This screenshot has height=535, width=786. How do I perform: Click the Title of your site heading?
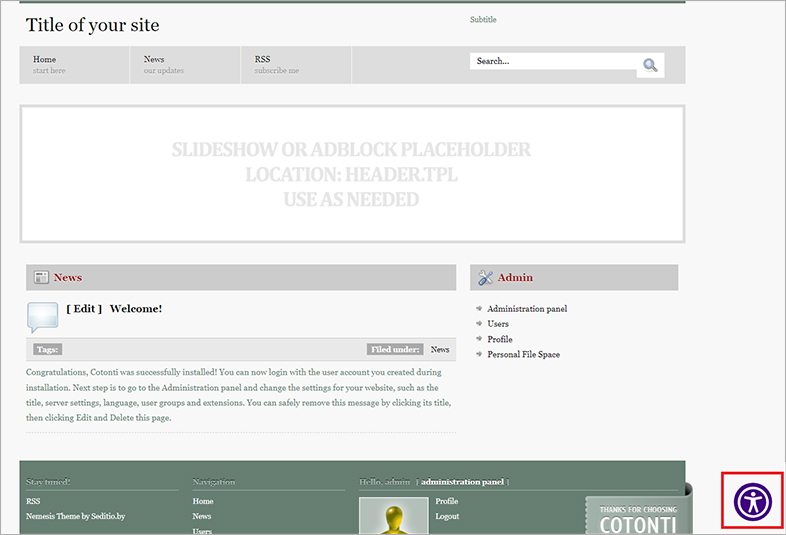(93, 25)
